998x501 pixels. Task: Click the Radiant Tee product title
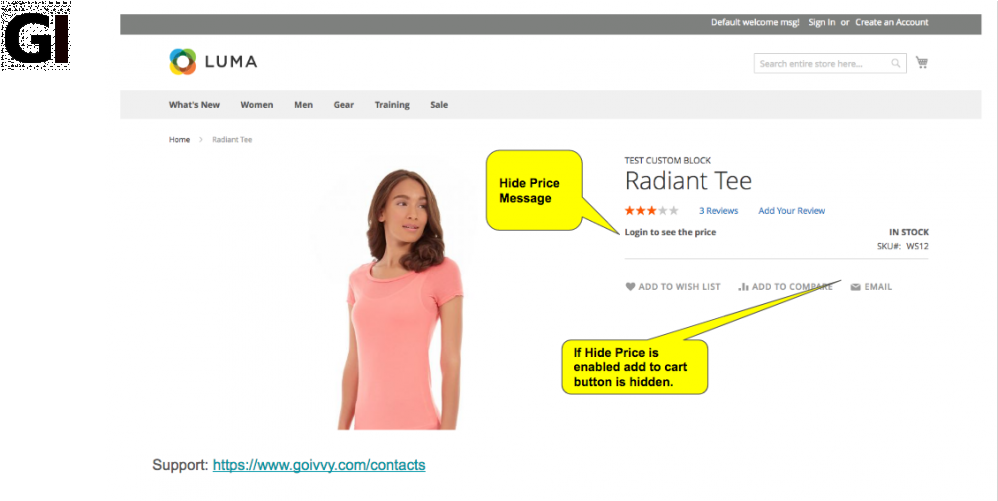[688, 181]
